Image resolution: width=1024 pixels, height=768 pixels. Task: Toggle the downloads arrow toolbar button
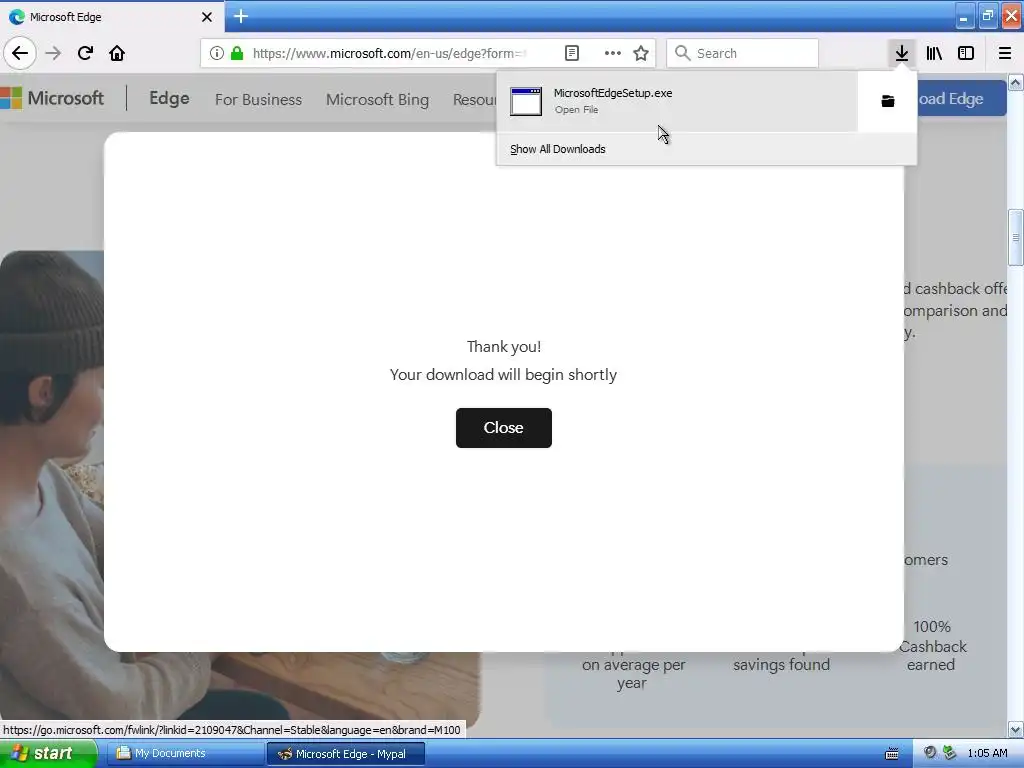click(x=902, y=53)
